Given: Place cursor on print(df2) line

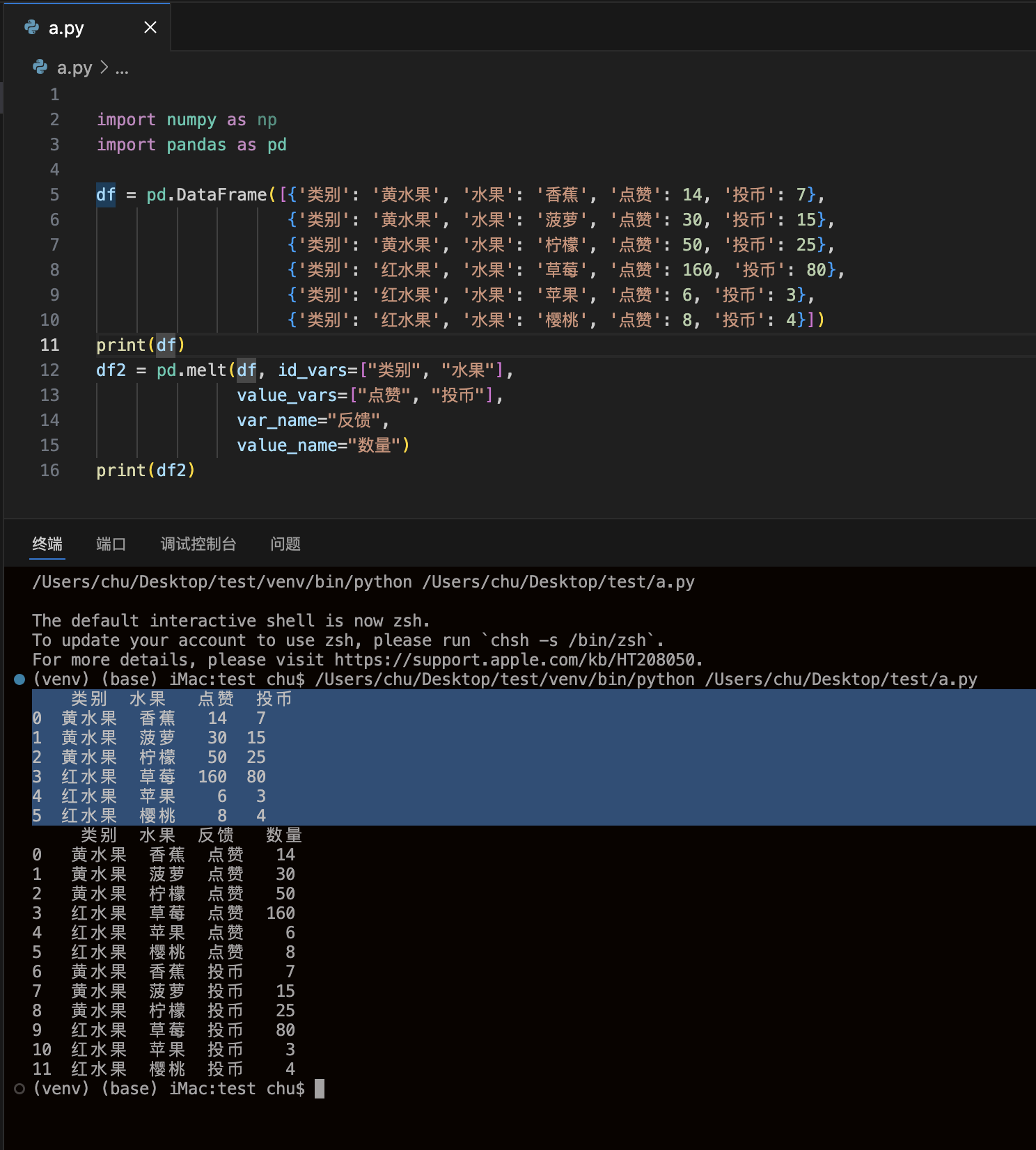Looking at the screenshot, I should 146,471.
